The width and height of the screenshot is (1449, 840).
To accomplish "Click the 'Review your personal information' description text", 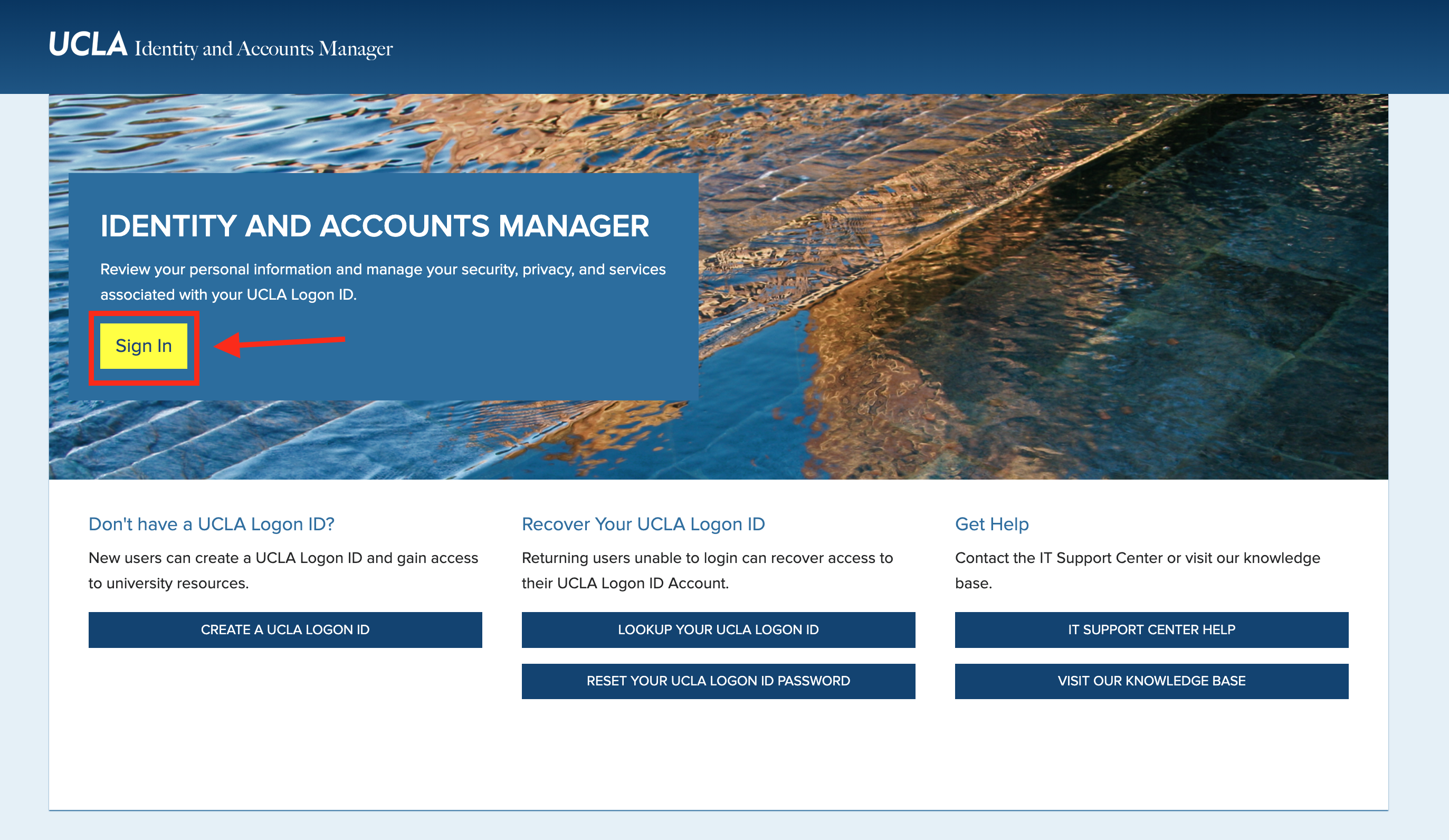I will tap(383, 269).
